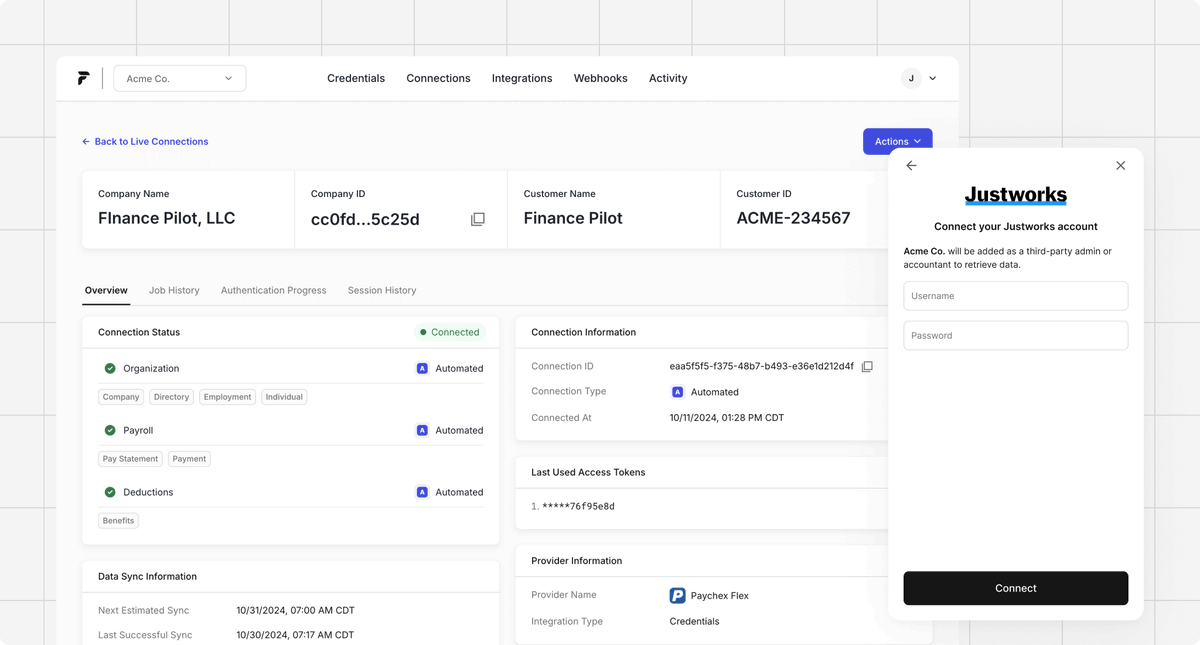
Task: Click the Automated icon next to Connection Type
Action: pos(677,392)
